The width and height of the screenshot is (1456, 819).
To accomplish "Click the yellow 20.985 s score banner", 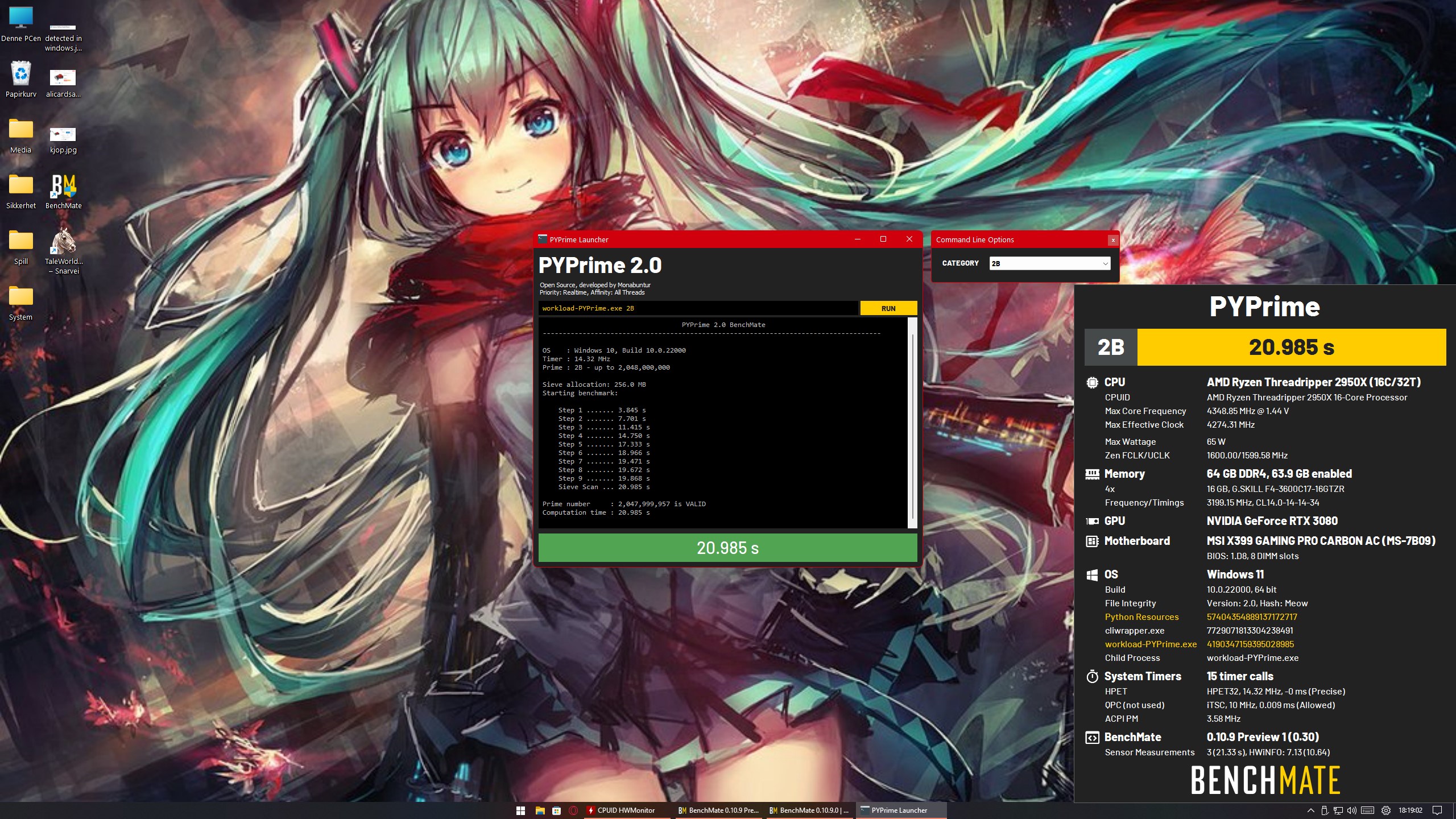I will pyautogui.click(x=1291, y=347).
